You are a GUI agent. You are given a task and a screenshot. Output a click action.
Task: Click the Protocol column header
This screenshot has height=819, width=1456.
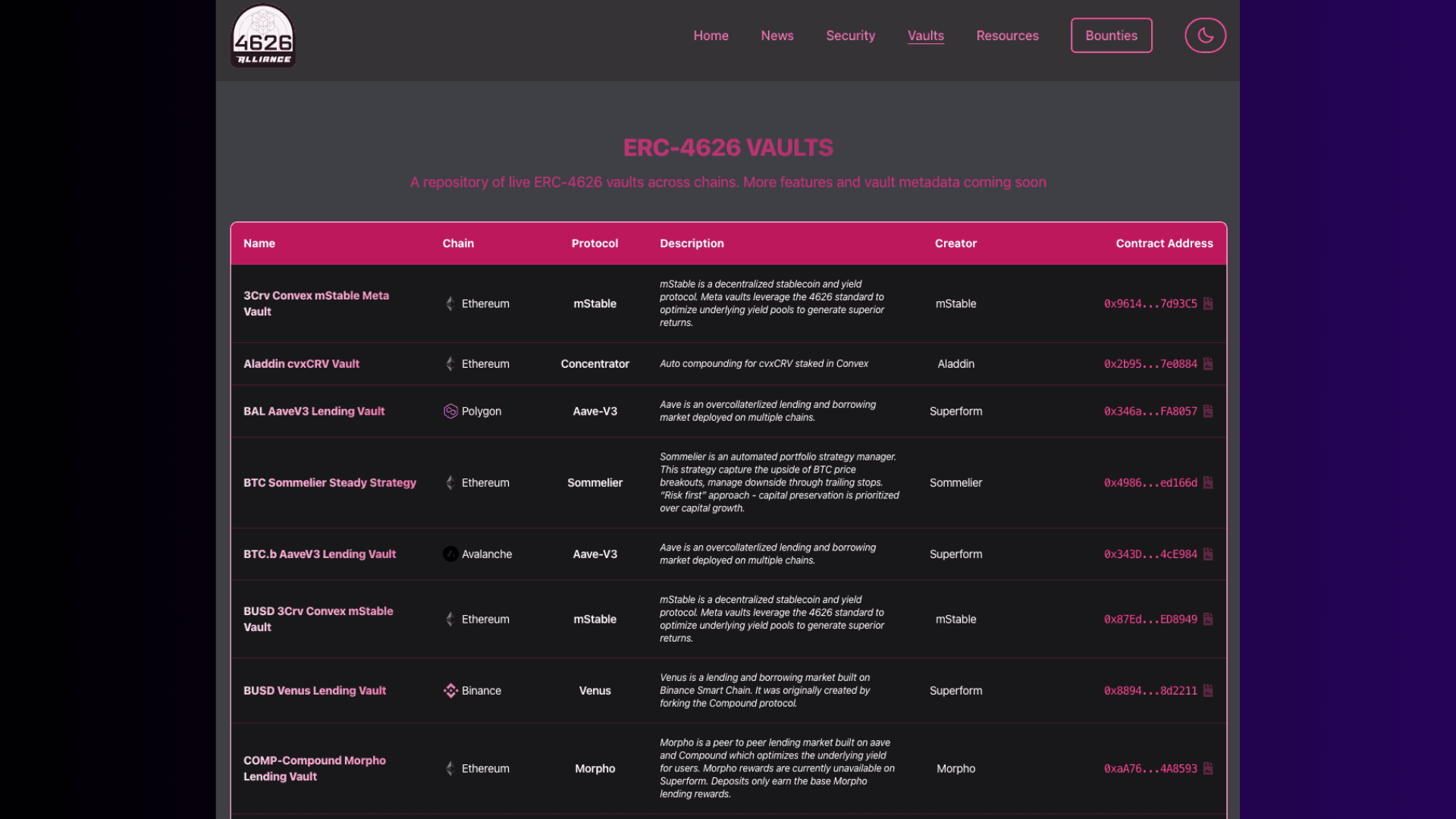pos(595,243)
